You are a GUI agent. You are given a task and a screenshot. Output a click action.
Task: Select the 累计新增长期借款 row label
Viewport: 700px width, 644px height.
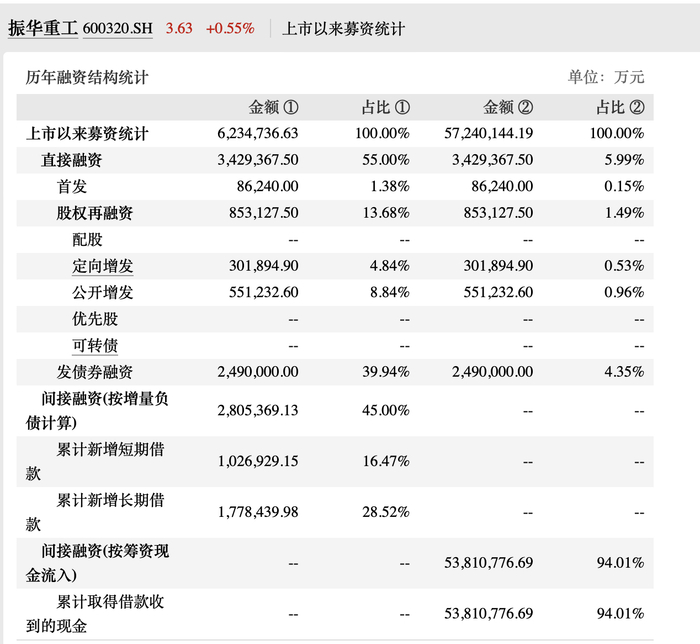tap(95, 512)
